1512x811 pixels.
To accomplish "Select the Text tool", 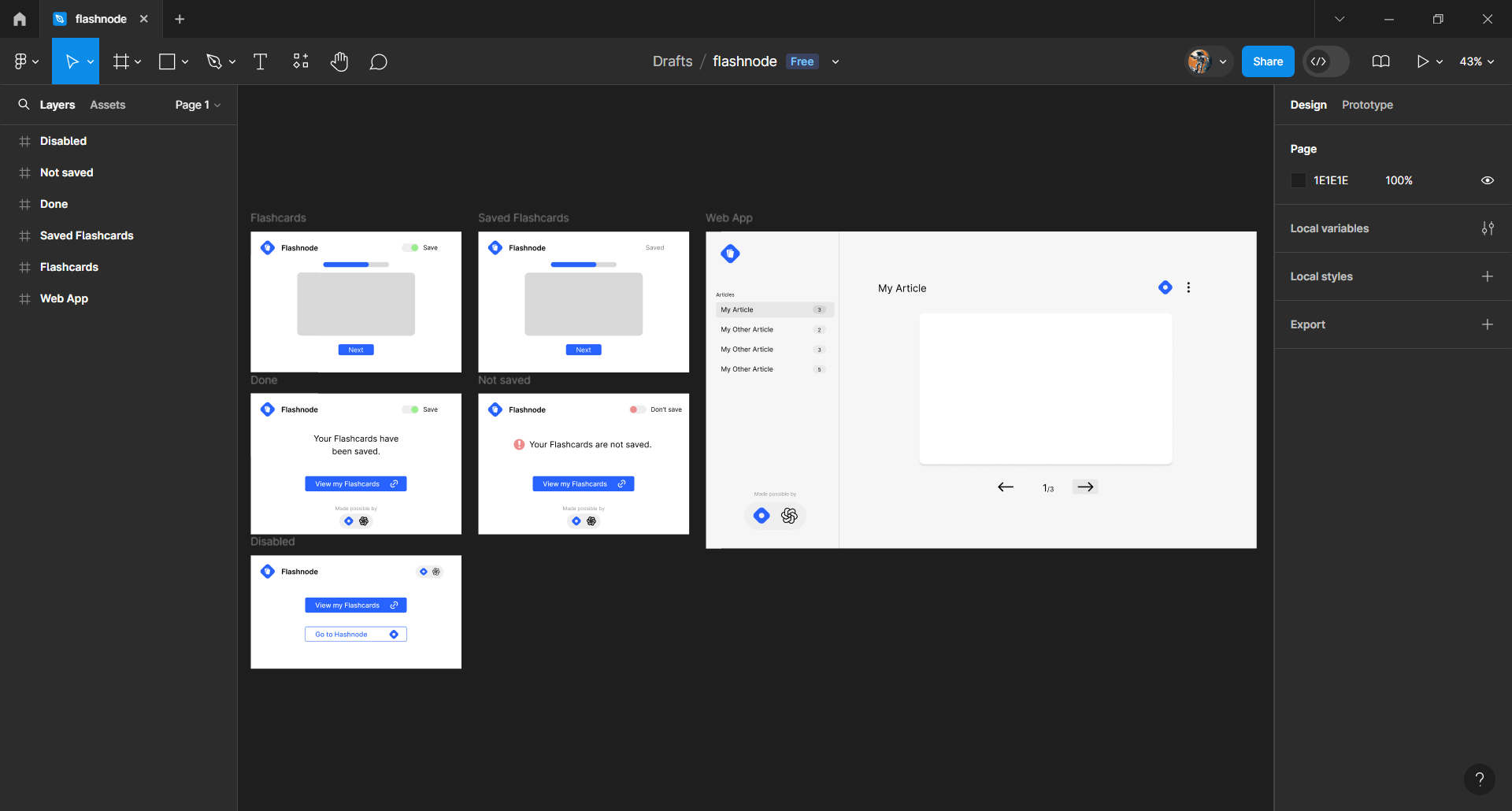I will pyautogui.click(x=260, y=61).
